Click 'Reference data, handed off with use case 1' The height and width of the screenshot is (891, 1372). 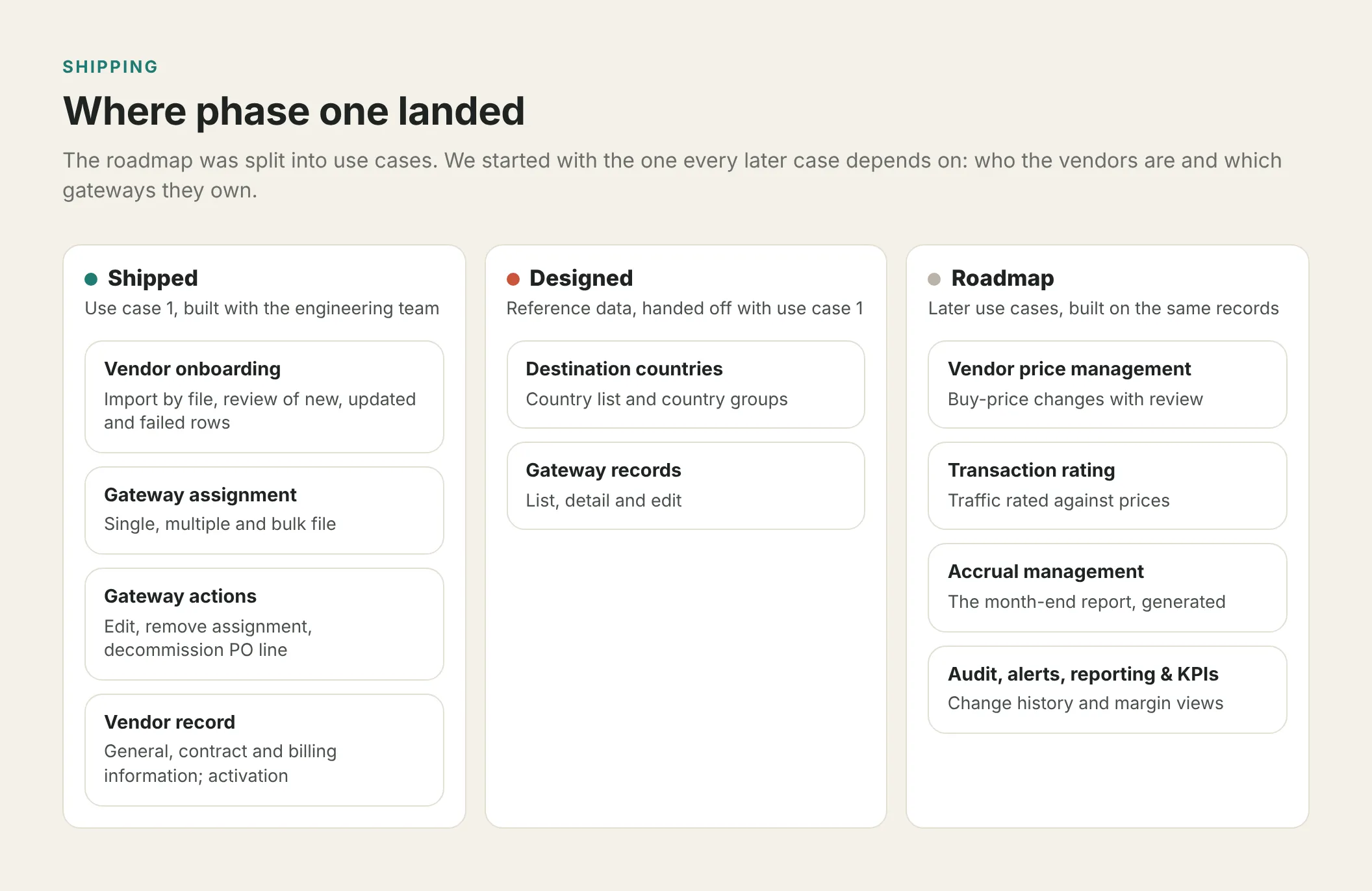point(685,308)
